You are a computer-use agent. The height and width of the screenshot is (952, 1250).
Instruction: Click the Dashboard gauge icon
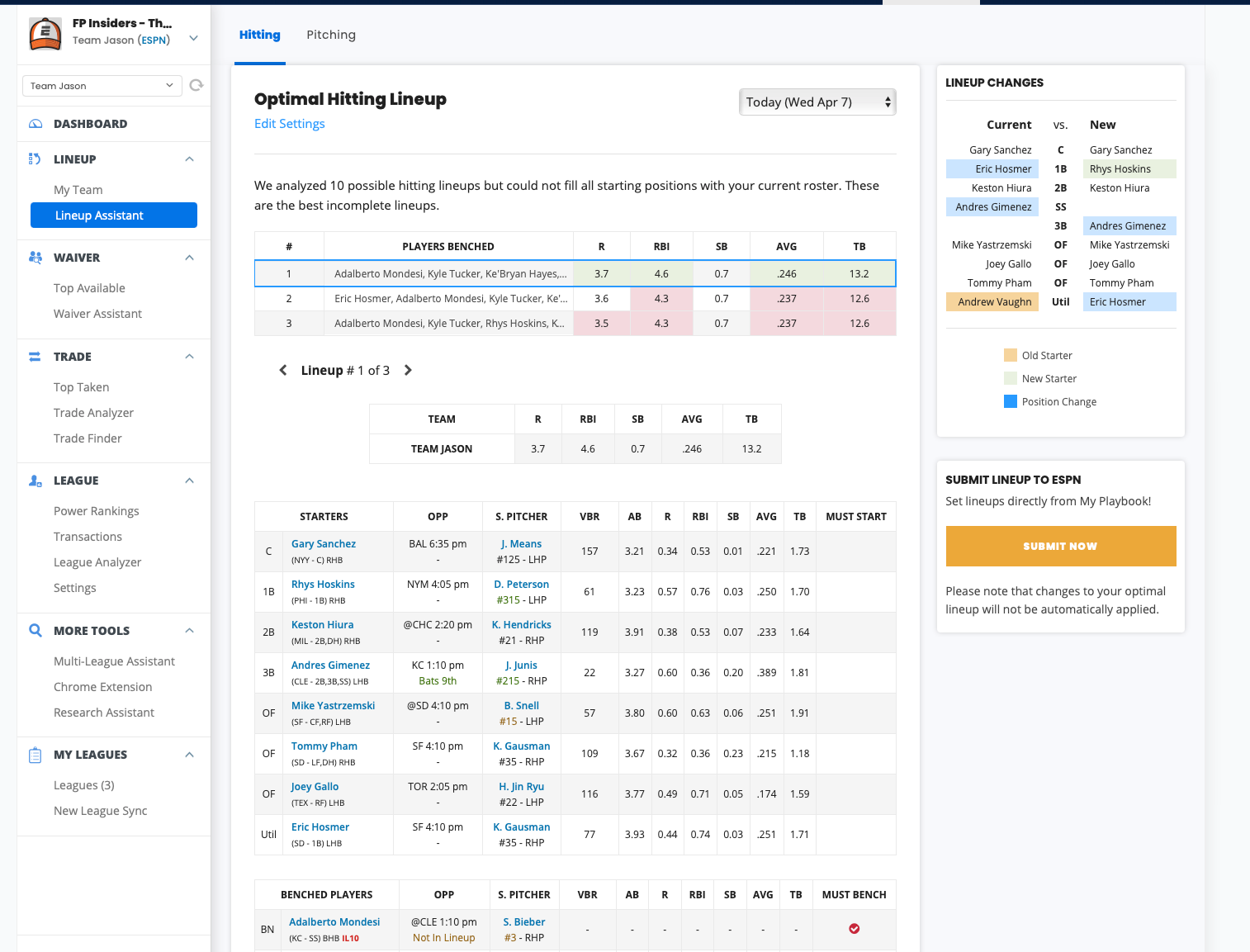coord(36,124)
